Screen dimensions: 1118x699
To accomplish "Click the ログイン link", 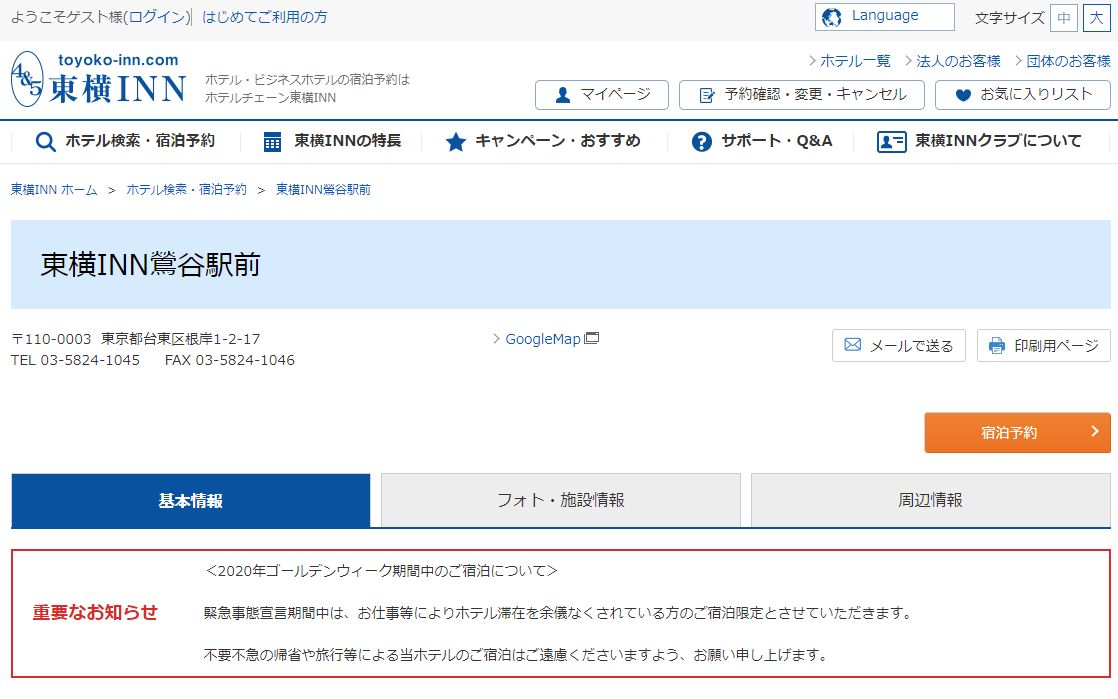I will pos(157,17).
